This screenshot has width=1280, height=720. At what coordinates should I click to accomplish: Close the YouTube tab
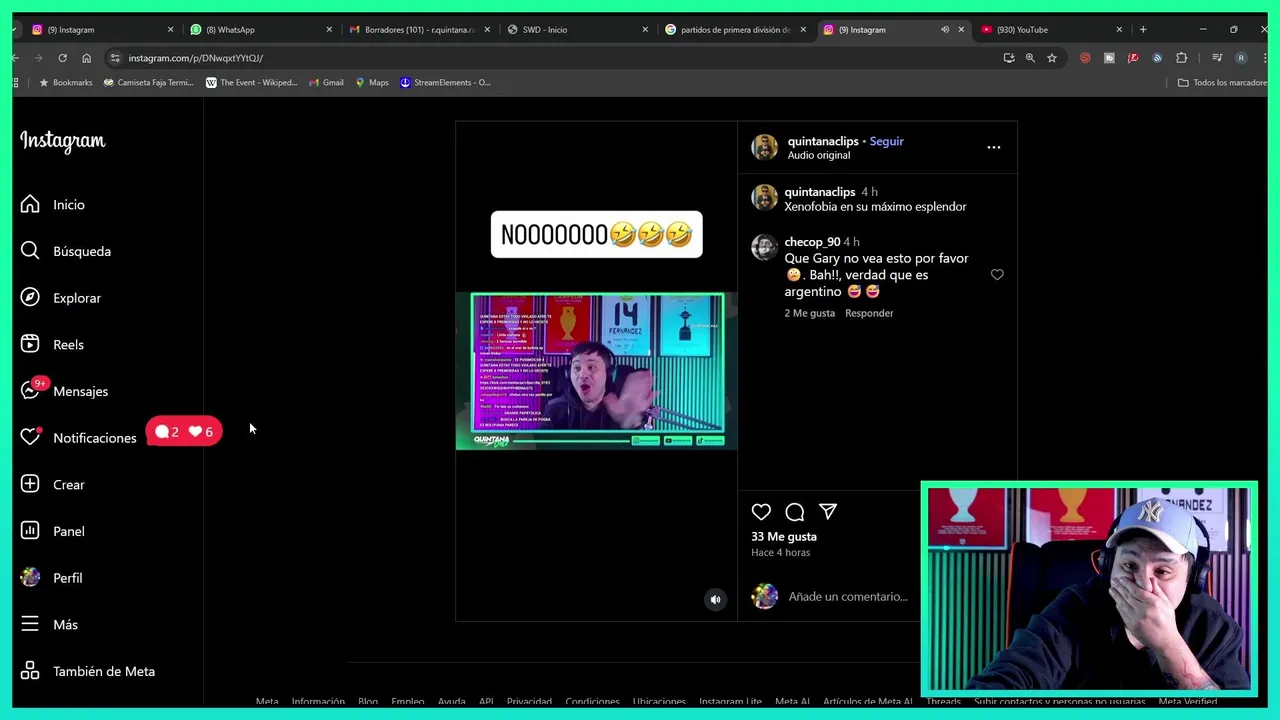[x=1119, y=30]
